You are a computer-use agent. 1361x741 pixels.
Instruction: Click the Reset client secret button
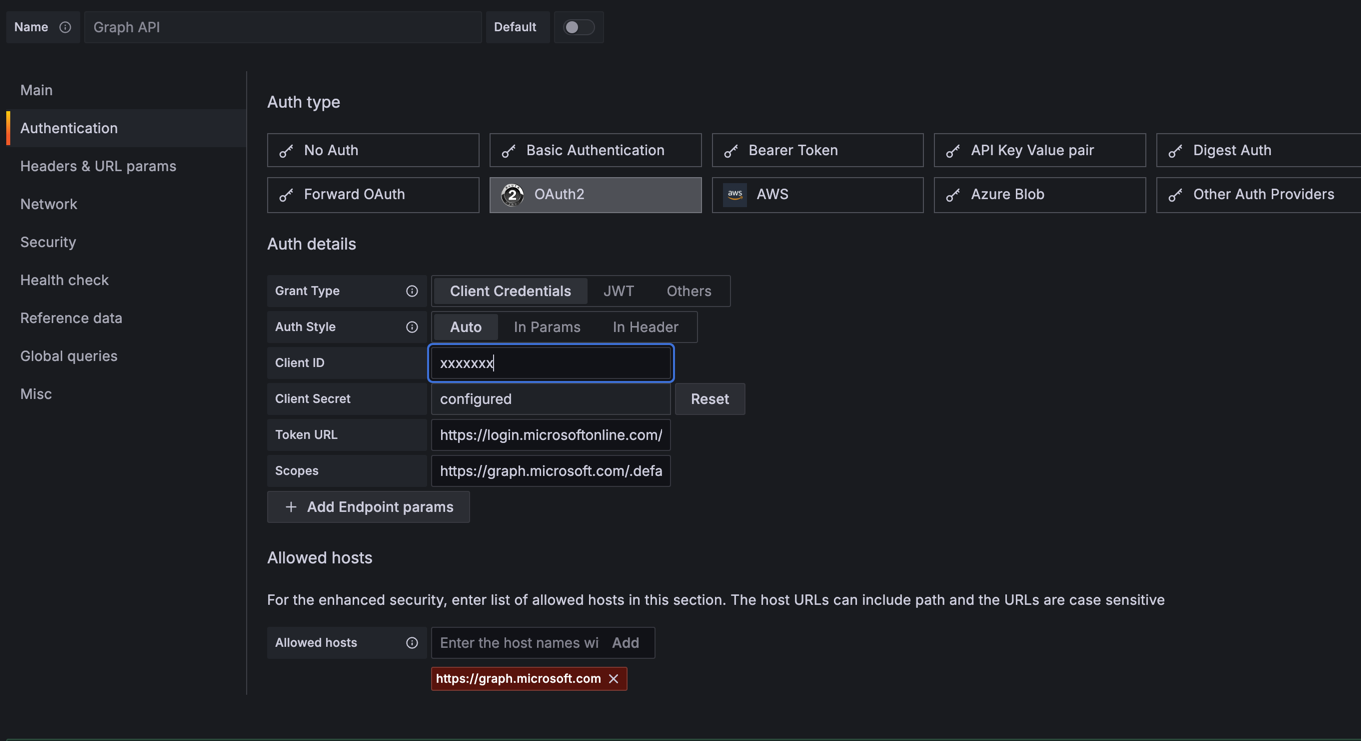pos(710,399)
